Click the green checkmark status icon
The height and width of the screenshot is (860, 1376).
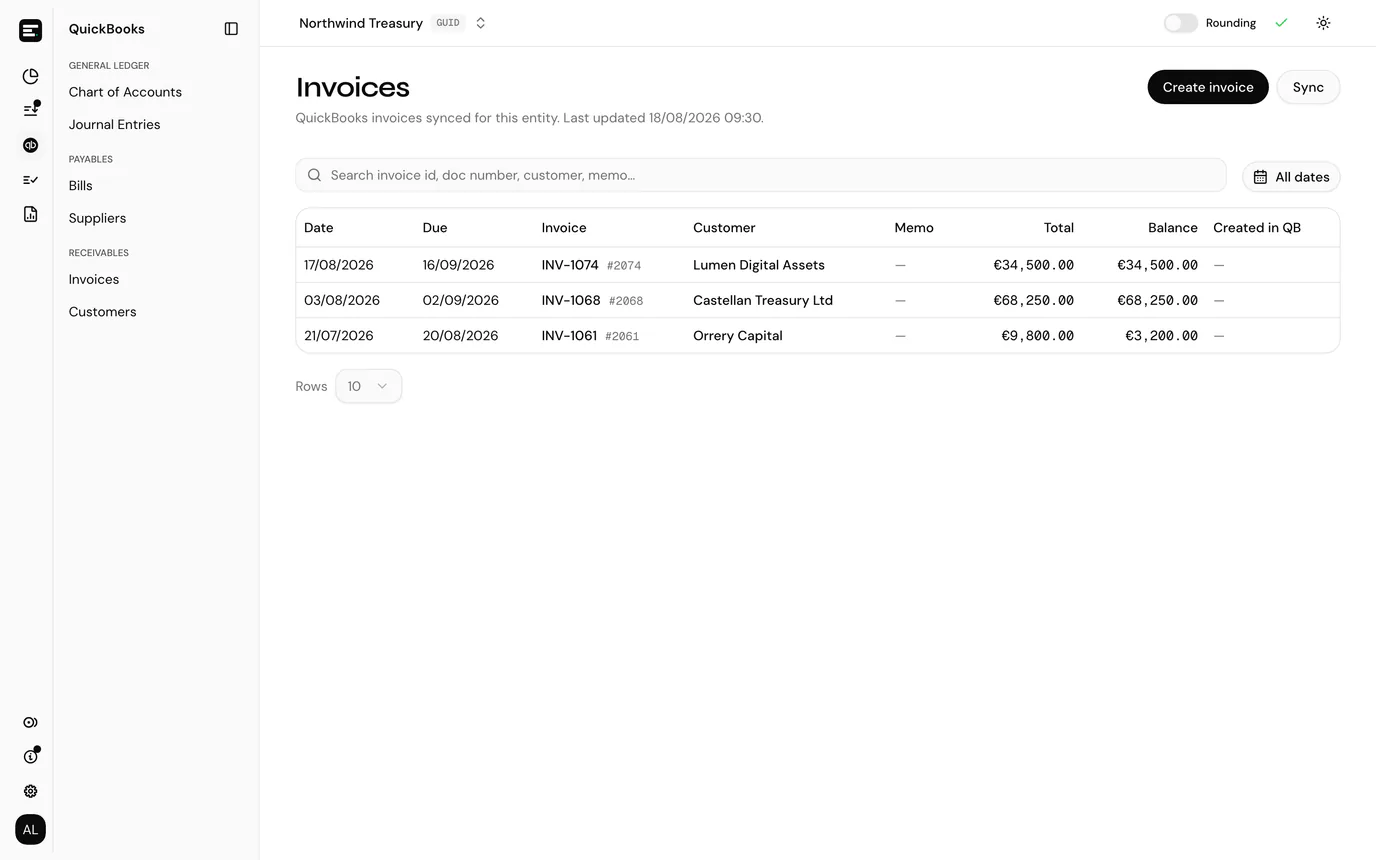(1281, 23)
